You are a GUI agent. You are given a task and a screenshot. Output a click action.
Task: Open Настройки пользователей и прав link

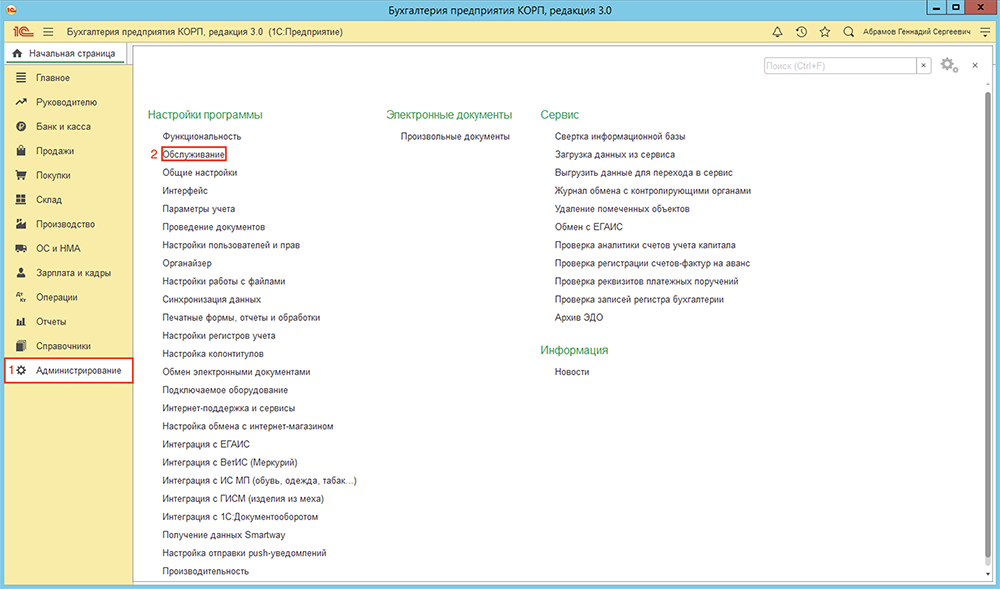[x=231, y=245]
